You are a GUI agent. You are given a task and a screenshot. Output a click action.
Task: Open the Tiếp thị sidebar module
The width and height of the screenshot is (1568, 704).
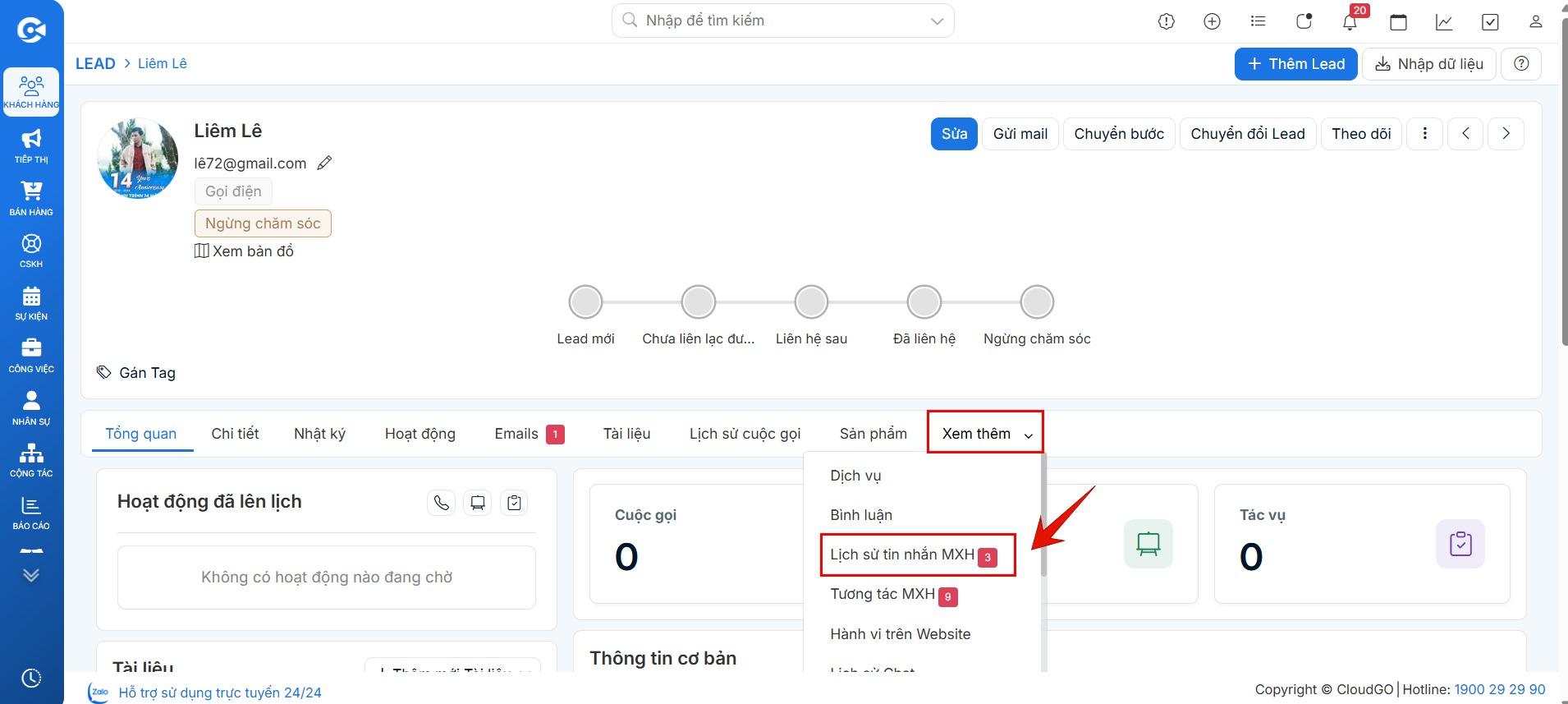[31, 145]
